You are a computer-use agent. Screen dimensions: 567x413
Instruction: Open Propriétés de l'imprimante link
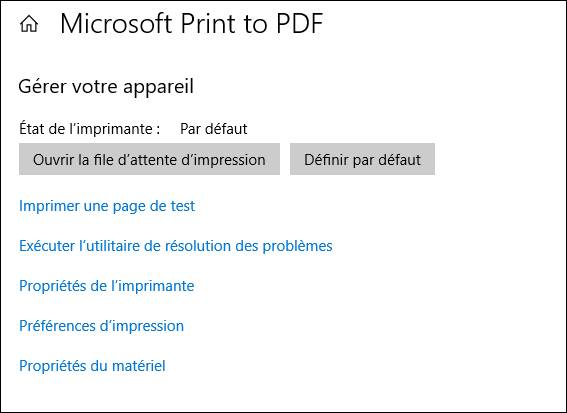coord(107,286)
